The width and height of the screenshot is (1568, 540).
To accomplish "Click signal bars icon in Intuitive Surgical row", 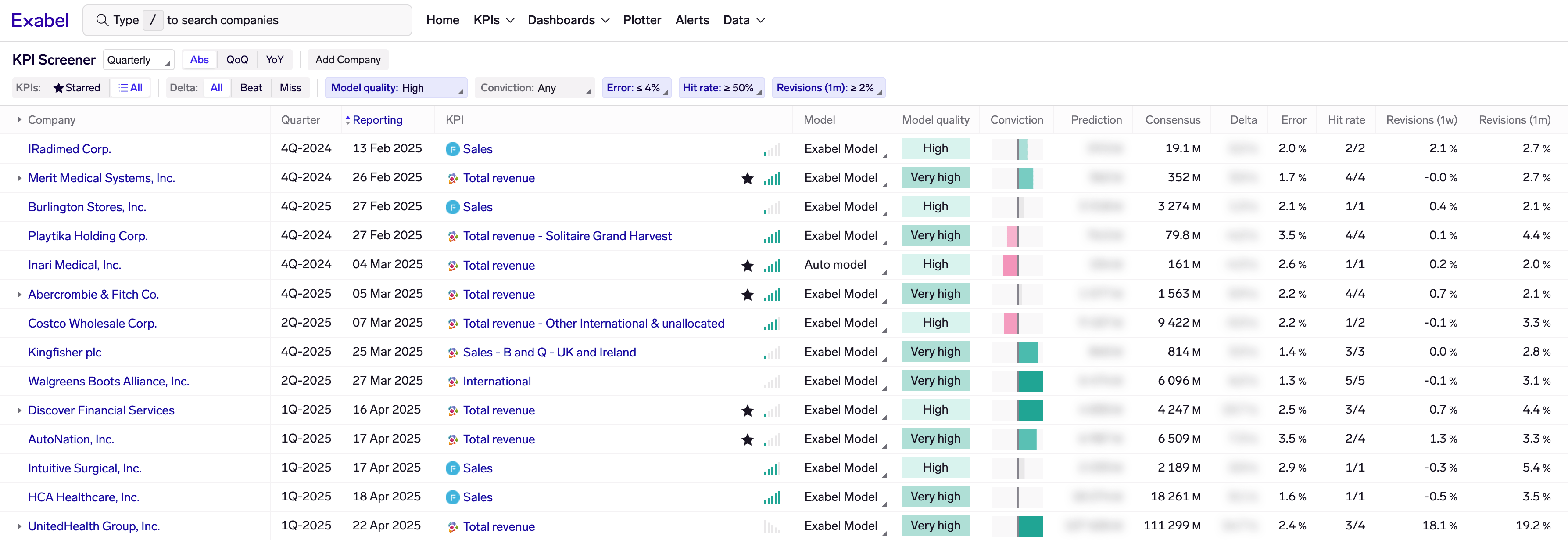I will (772, 469).
